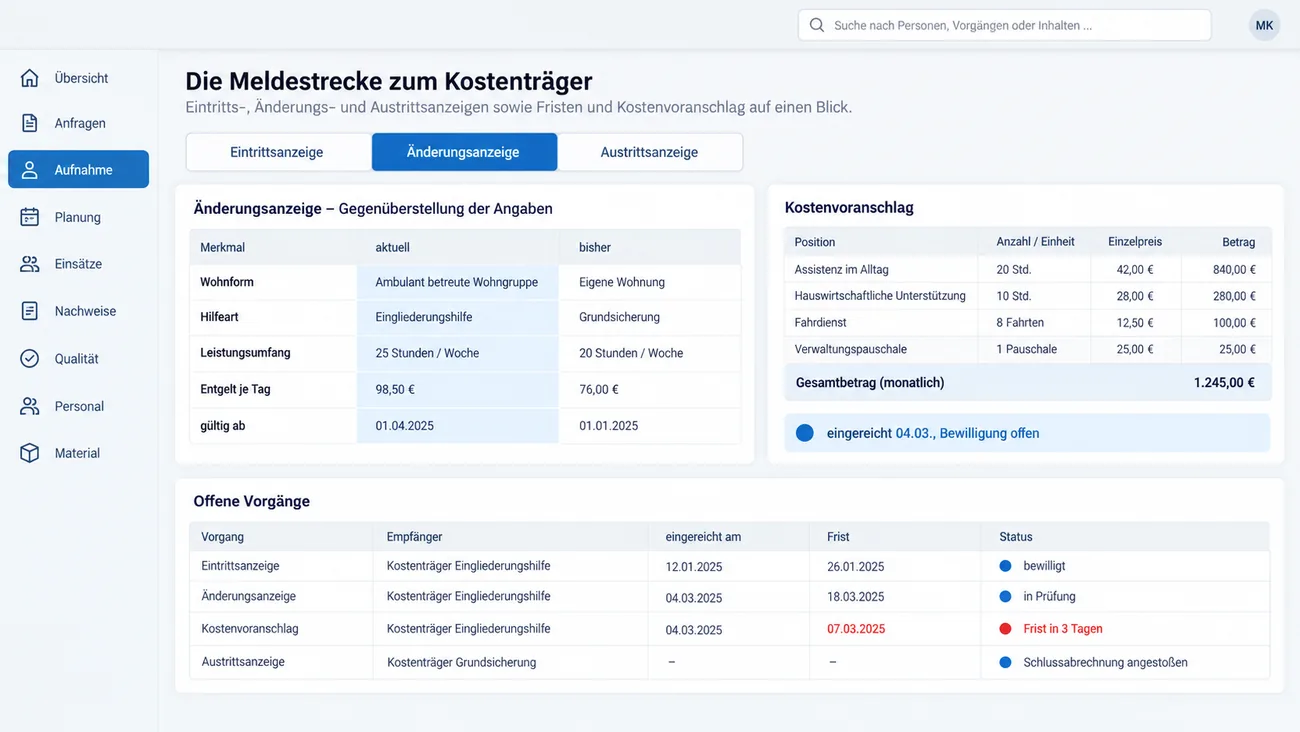Select the Aufnahme sidebar entry
Screen dimensions: 1300x732
[x=78, y=170]
